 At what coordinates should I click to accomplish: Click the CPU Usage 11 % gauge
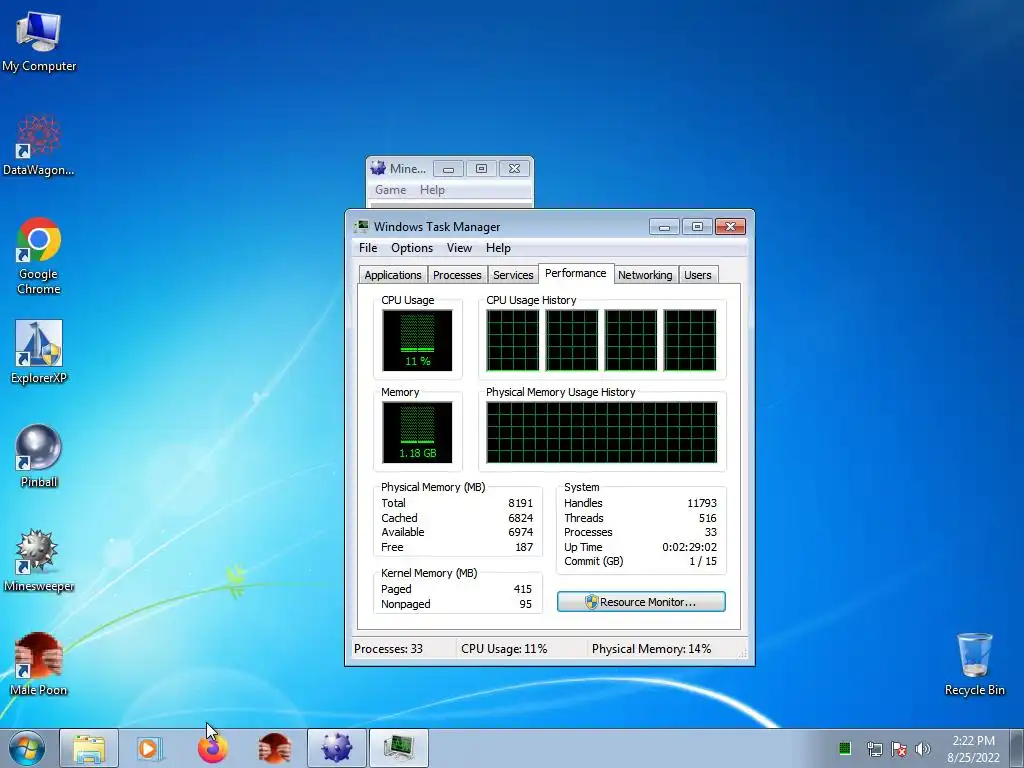coord(417,340)
